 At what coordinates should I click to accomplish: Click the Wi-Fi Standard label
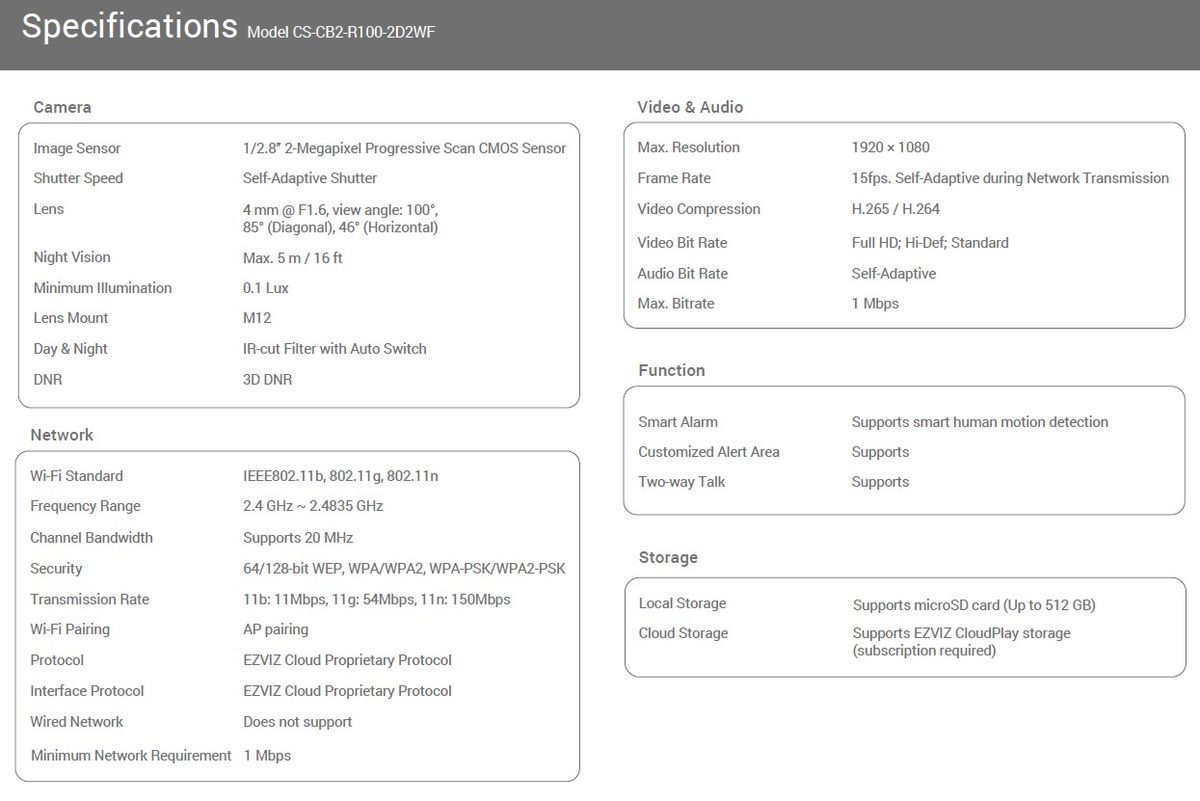coord(77,476)
